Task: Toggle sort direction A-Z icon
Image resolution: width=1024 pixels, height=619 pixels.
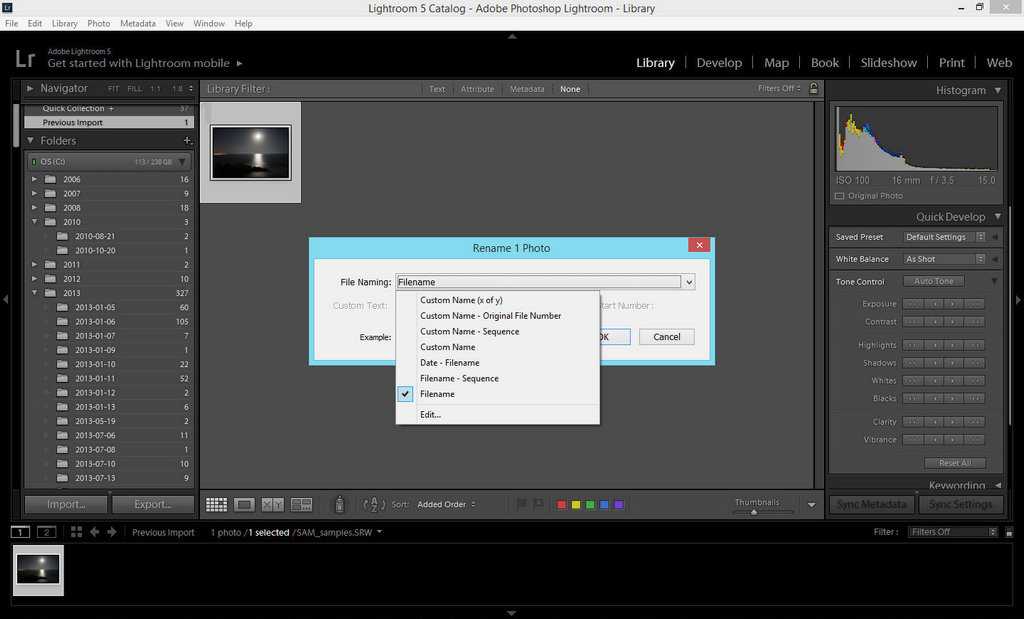Action: [x=374, y=505]
